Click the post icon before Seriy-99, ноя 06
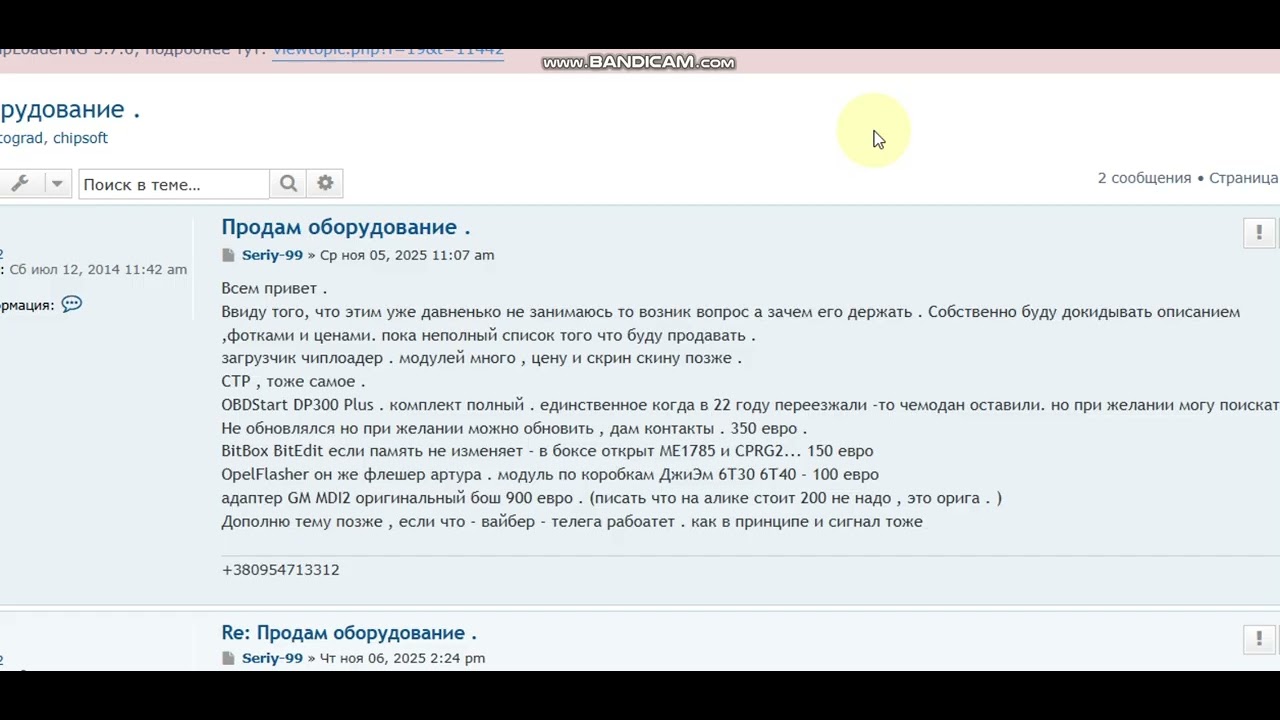Viewport: 1280px width, 720px height. [228, 658]
